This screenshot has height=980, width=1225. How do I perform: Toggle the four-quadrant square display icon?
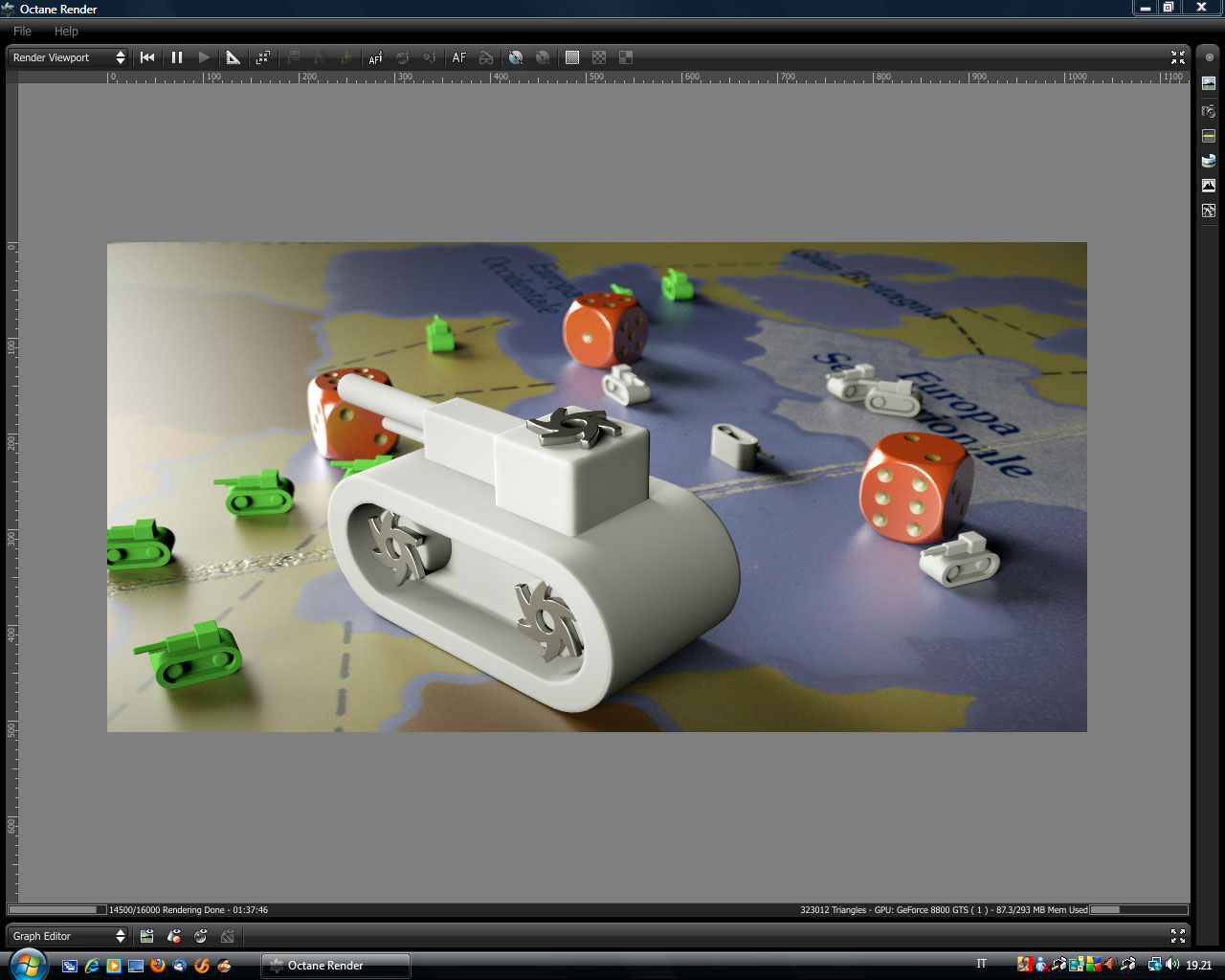(x=626, y=57)
